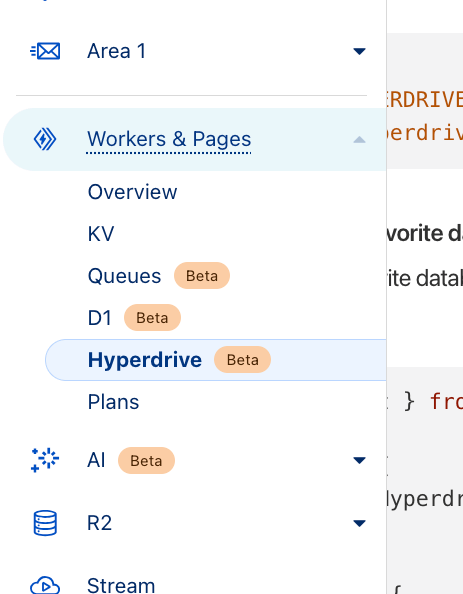Click the Area 1 label
The height and width of the screenshot is (594, 463).
[116, 51]
